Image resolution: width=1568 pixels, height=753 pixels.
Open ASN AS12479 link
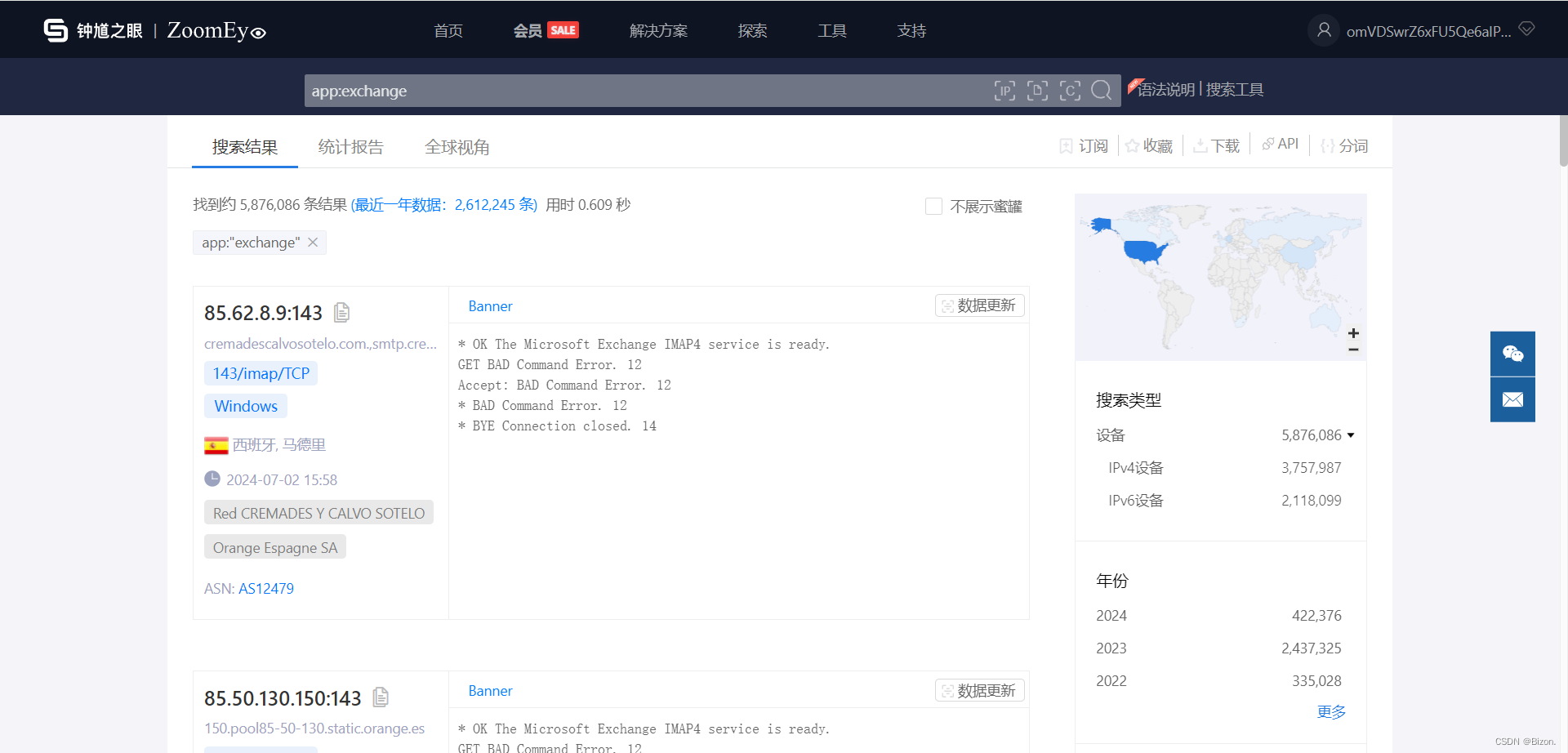coord(266,588)
